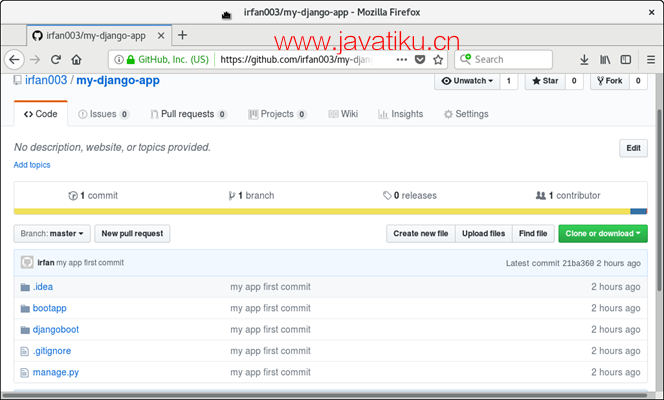
Task: Open the .gitignore file
Action: coord(52,351)
